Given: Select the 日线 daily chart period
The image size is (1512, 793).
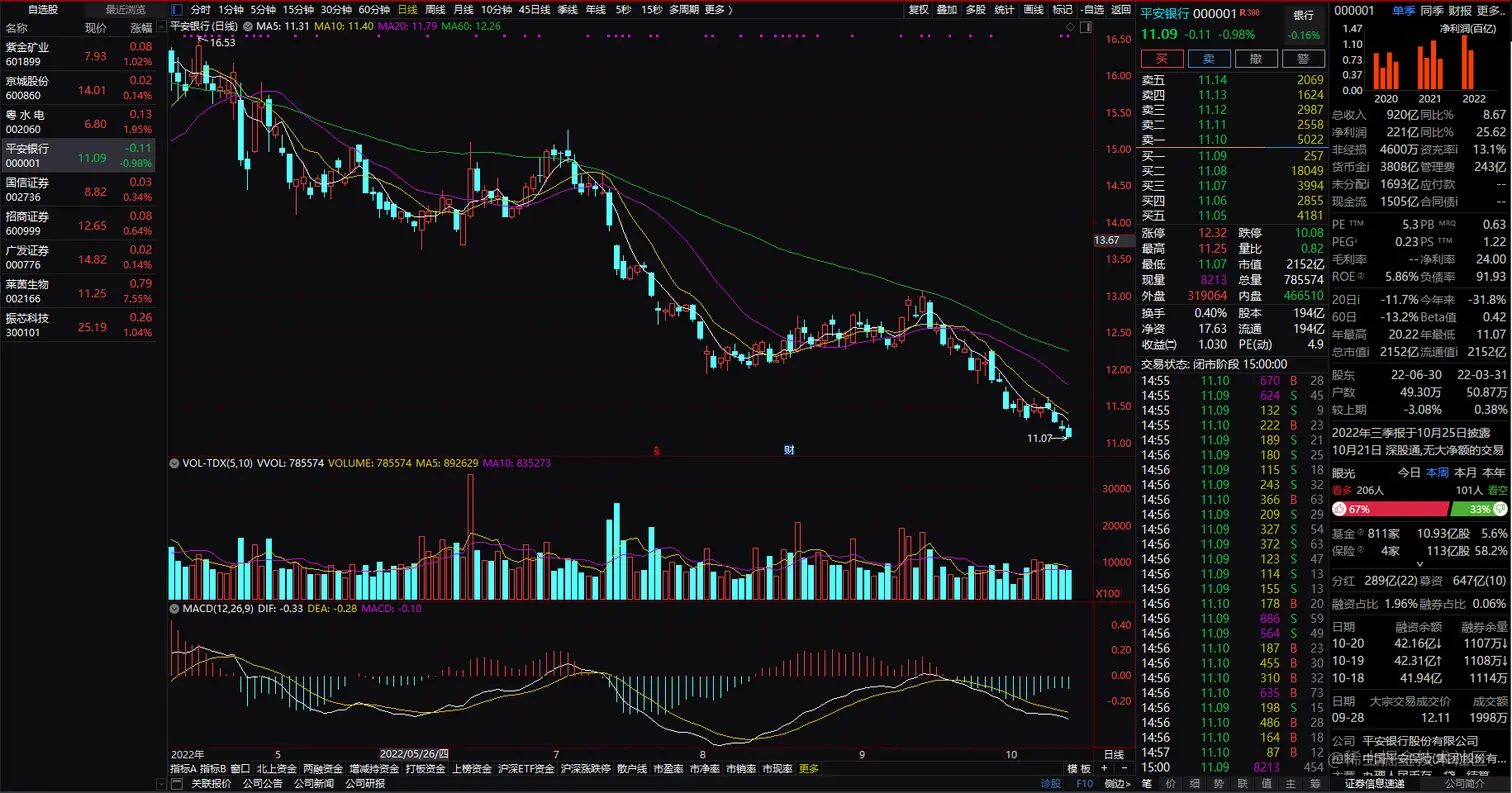Looking at the screenshot, I should (x=408, y=10).
